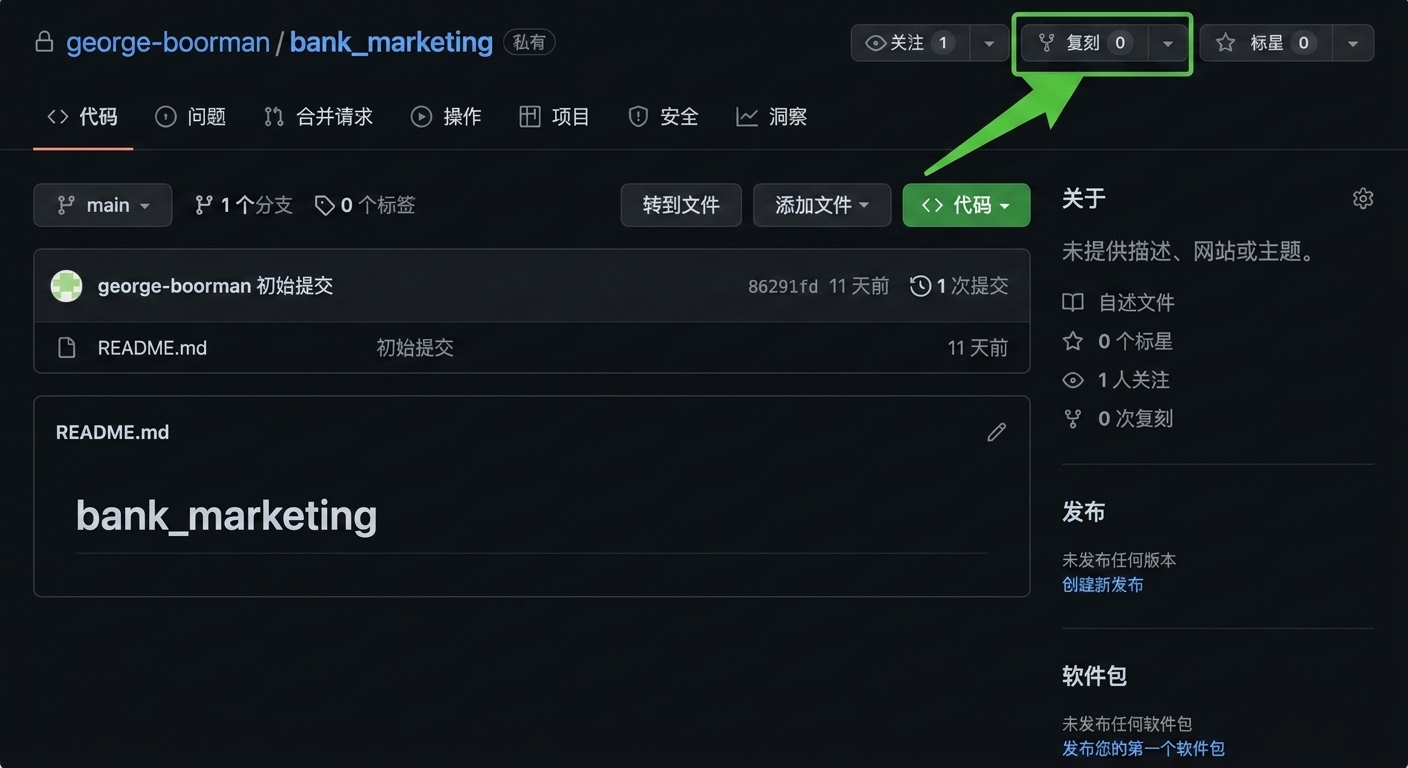
Task: Open repository settings gear beside 关于
Action: pos(1363,198)
